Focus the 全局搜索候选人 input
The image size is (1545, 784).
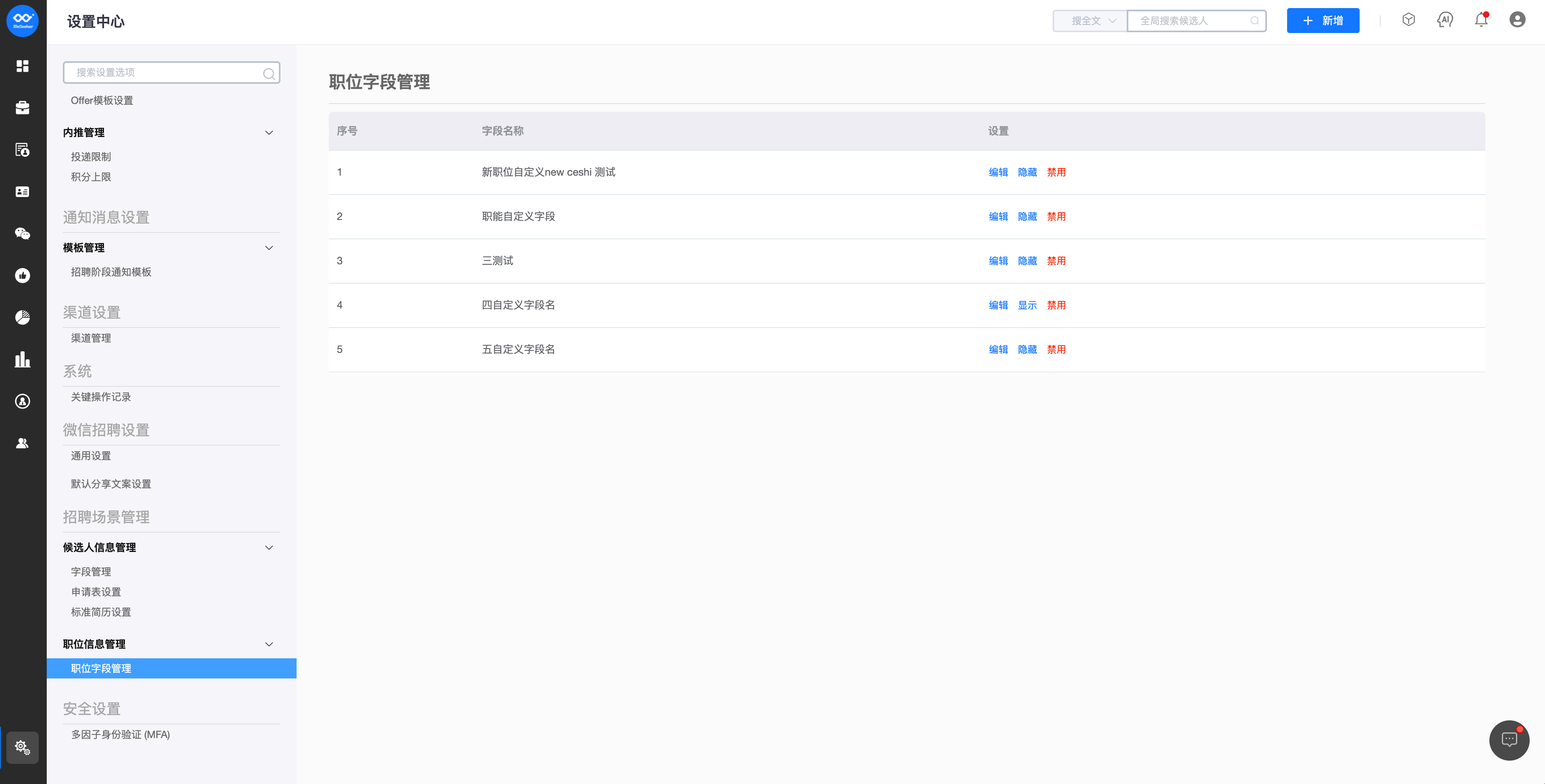point(1196,21)
